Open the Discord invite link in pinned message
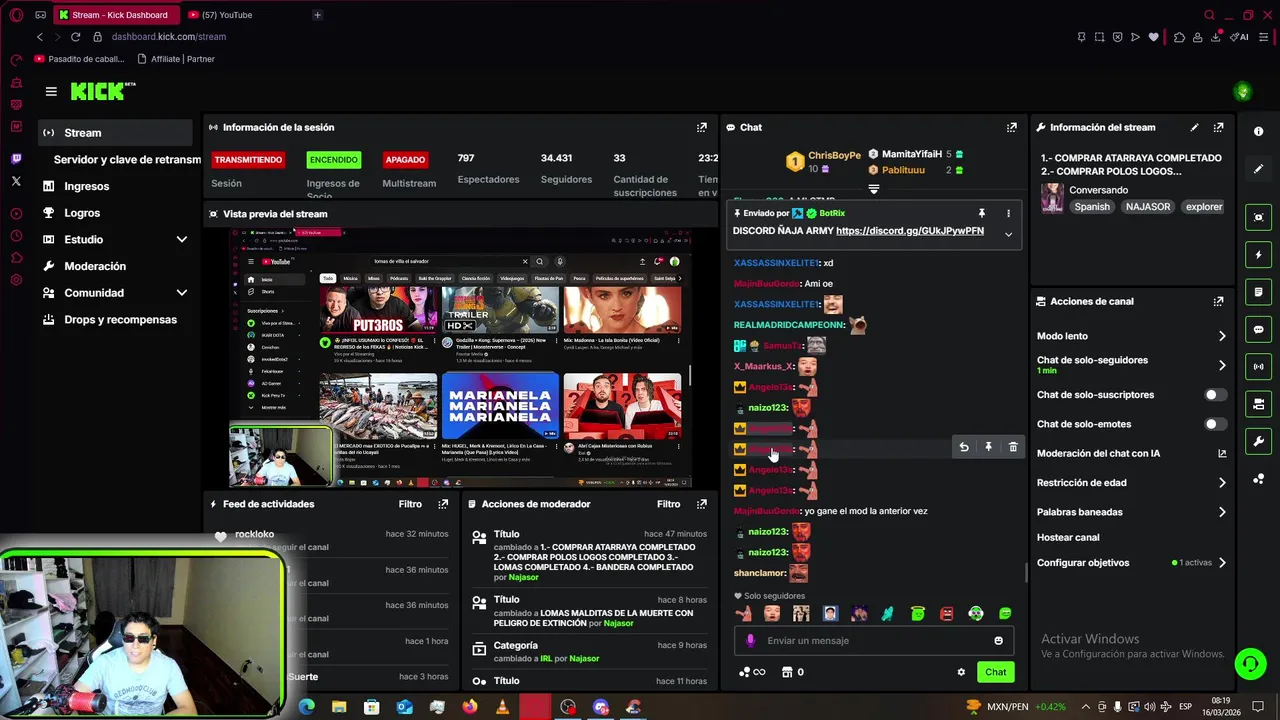This screenshot has width=1280, height=720. [x=910, y=231]
